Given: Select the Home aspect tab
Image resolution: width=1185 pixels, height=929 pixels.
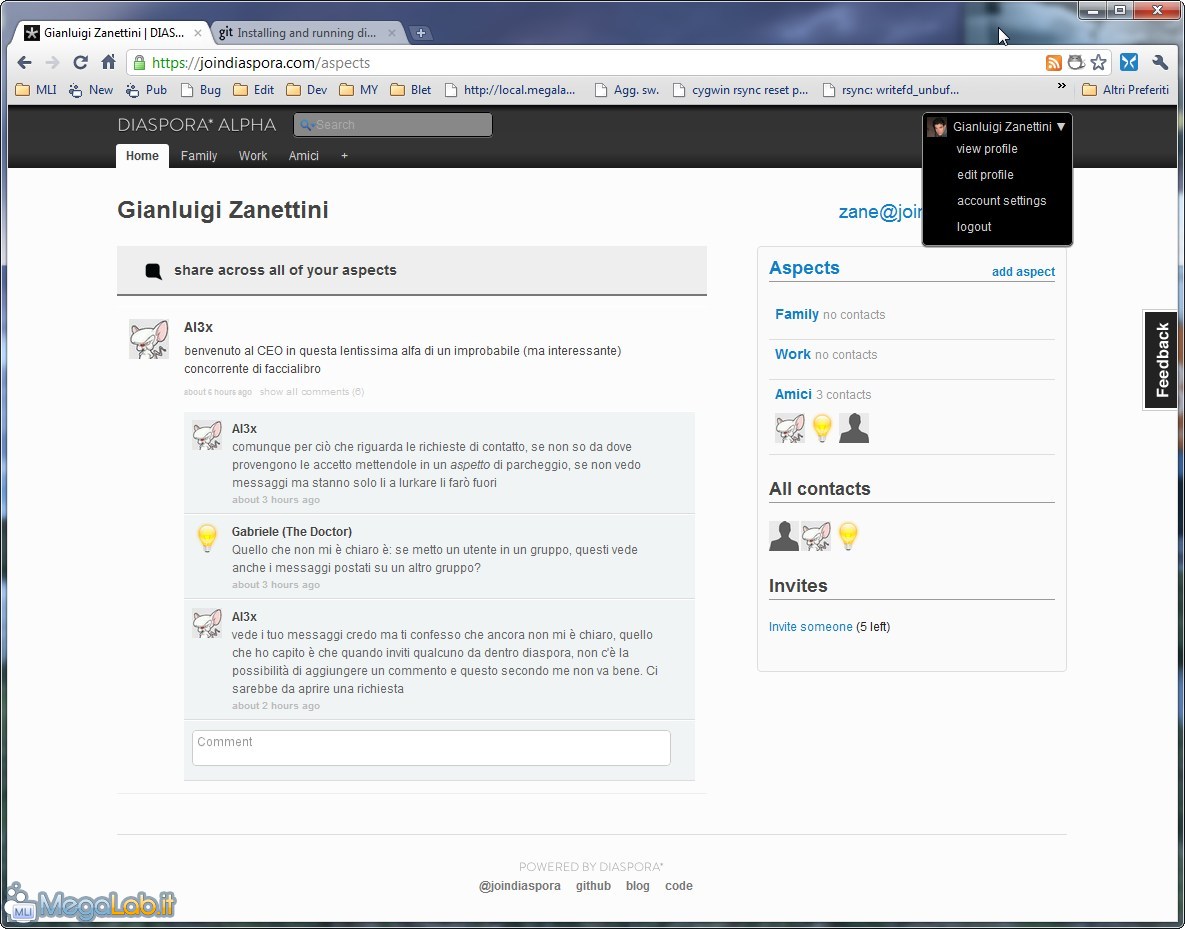Looking at the screenshot, I should pos(142,156).
